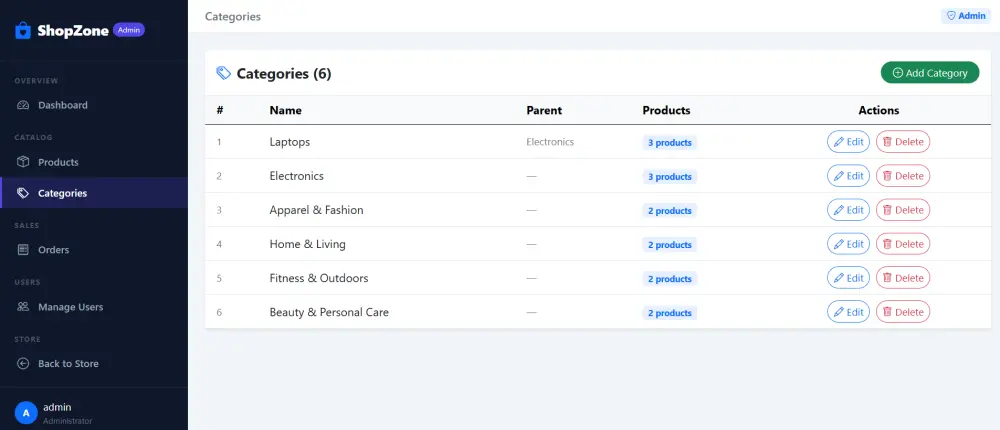This screenshot has height=430, width=1000.
Task: Add a new category with the green button
Action: (930, 73)
